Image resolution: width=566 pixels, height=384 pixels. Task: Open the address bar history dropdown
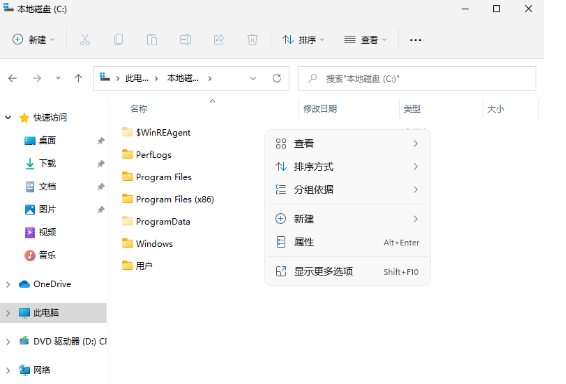coord(253,78)
